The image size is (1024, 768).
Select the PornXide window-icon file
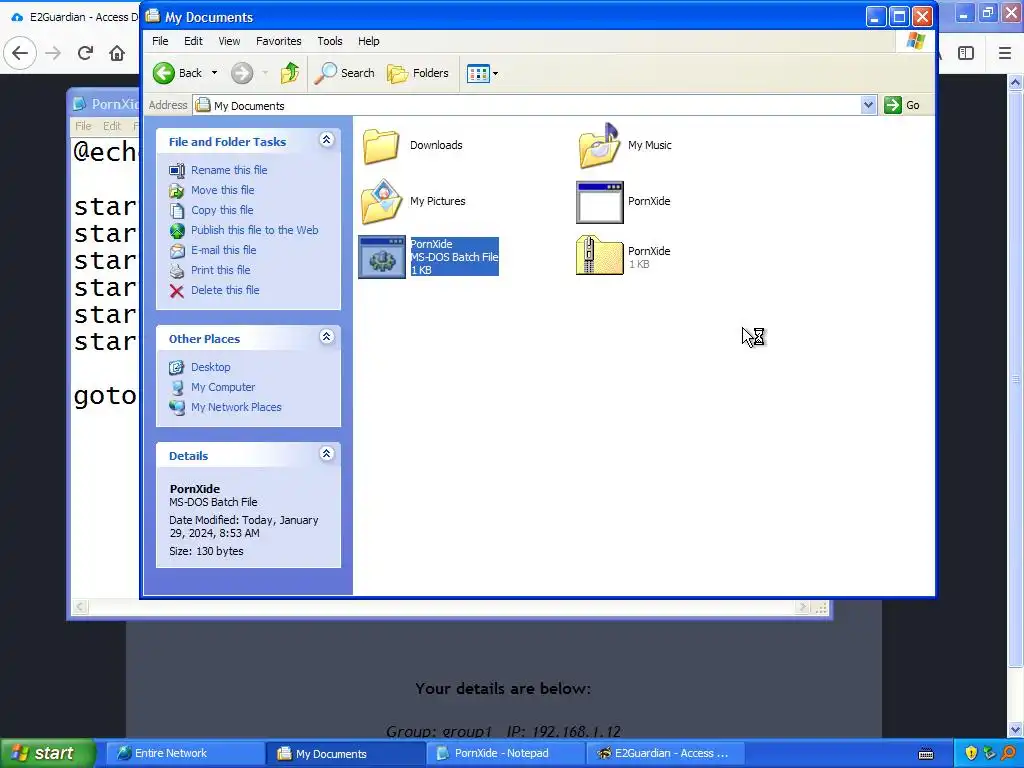[x=600, y=202]
